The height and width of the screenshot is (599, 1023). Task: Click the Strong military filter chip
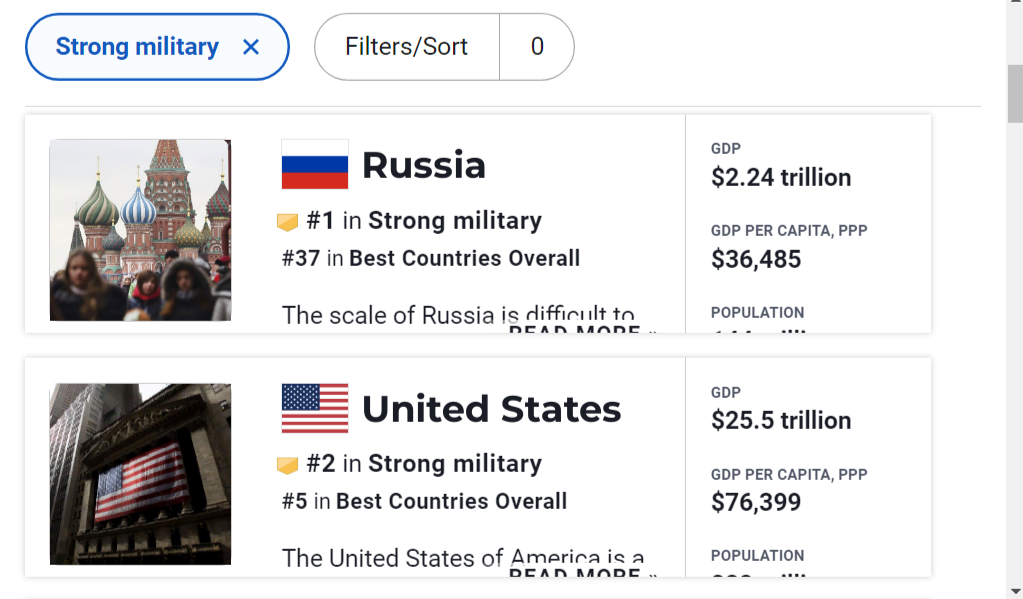click(x=157, y=47)
